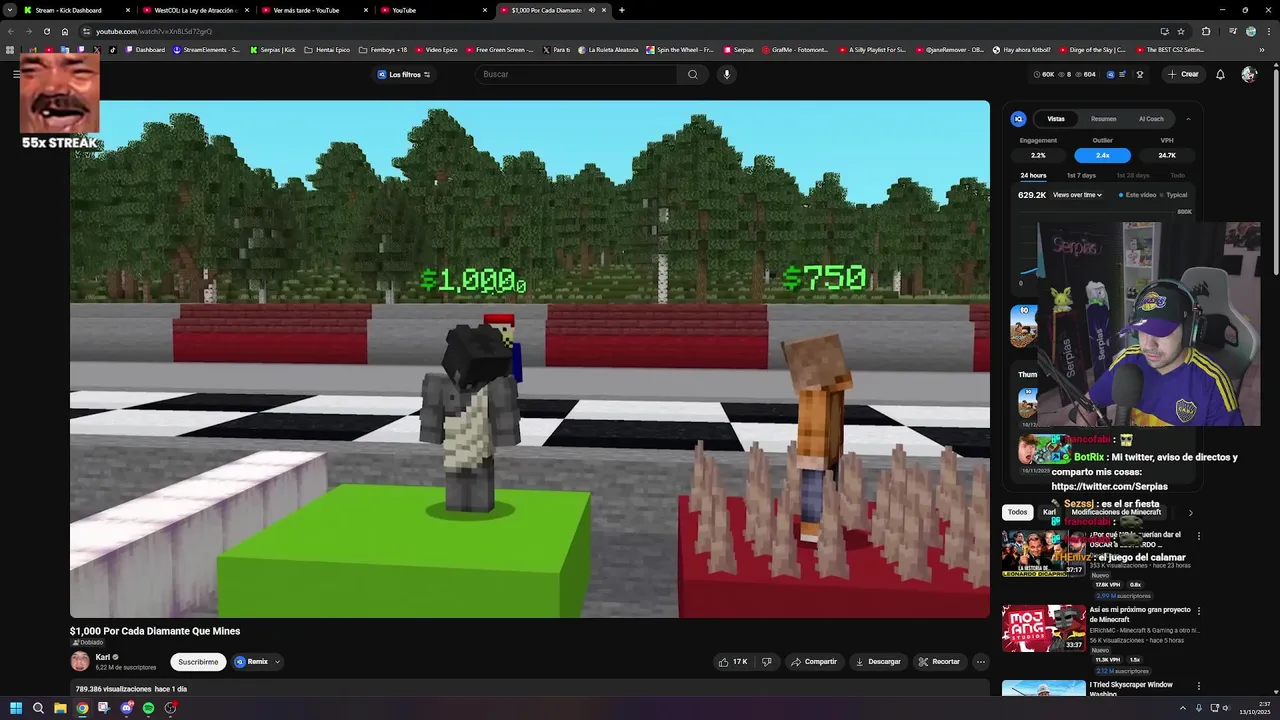This screenshot has height=720, width=1280.
Task: Click the Karl channel name link
Action: (102, 657)
